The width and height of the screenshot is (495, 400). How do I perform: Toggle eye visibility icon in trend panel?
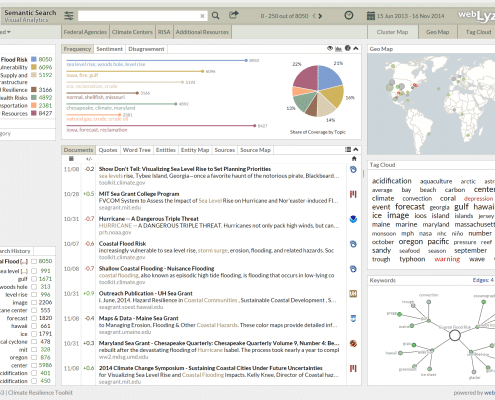coord(330,48)
